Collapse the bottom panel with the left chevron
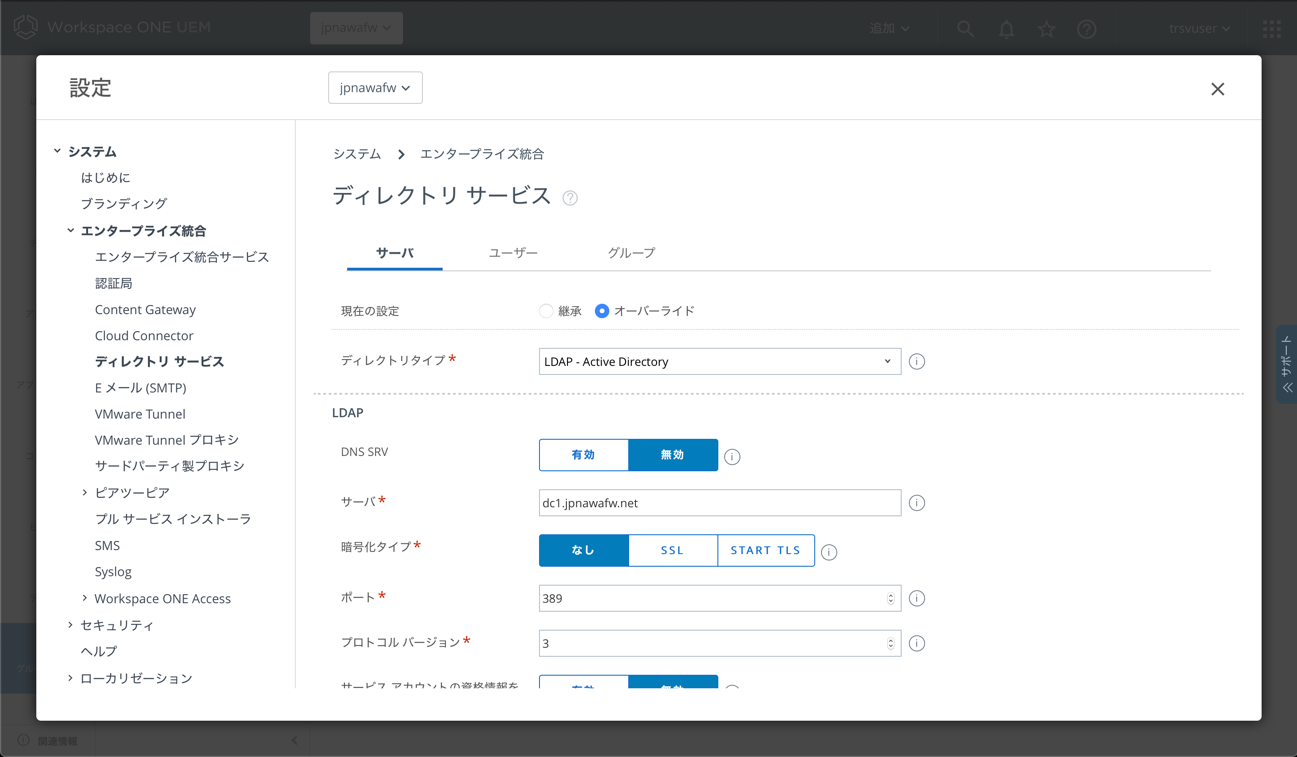The width and height of the screenshot is (1297, 757). coord(294,740)
